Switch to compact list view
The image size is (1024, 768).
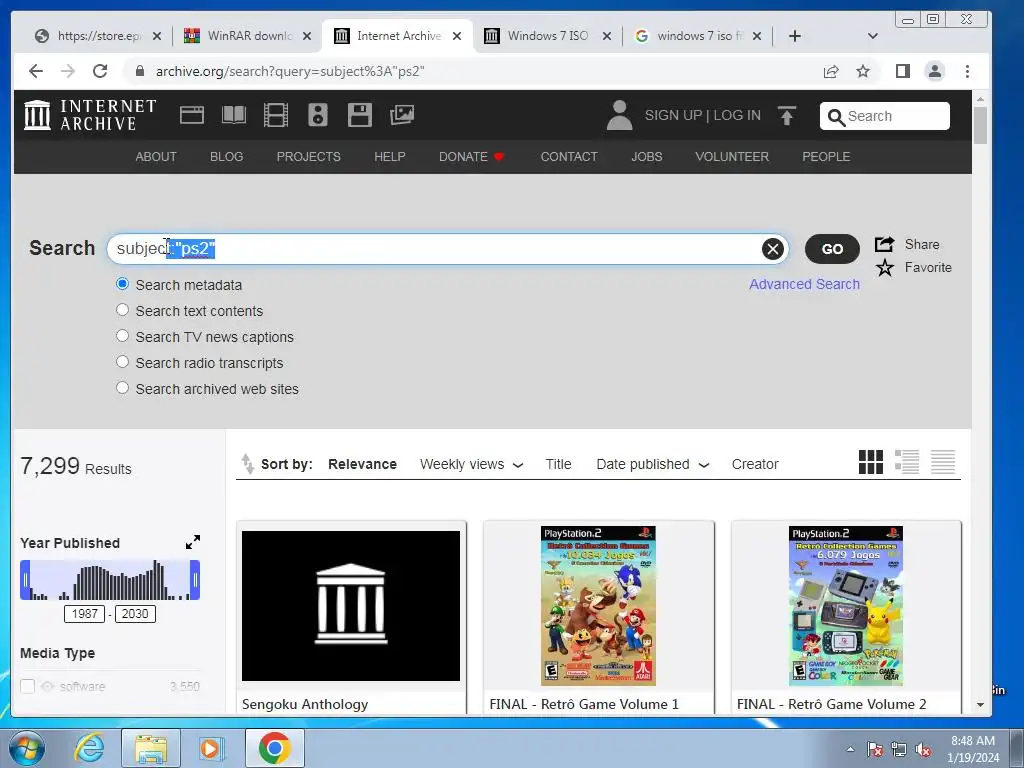click(942, 462)
